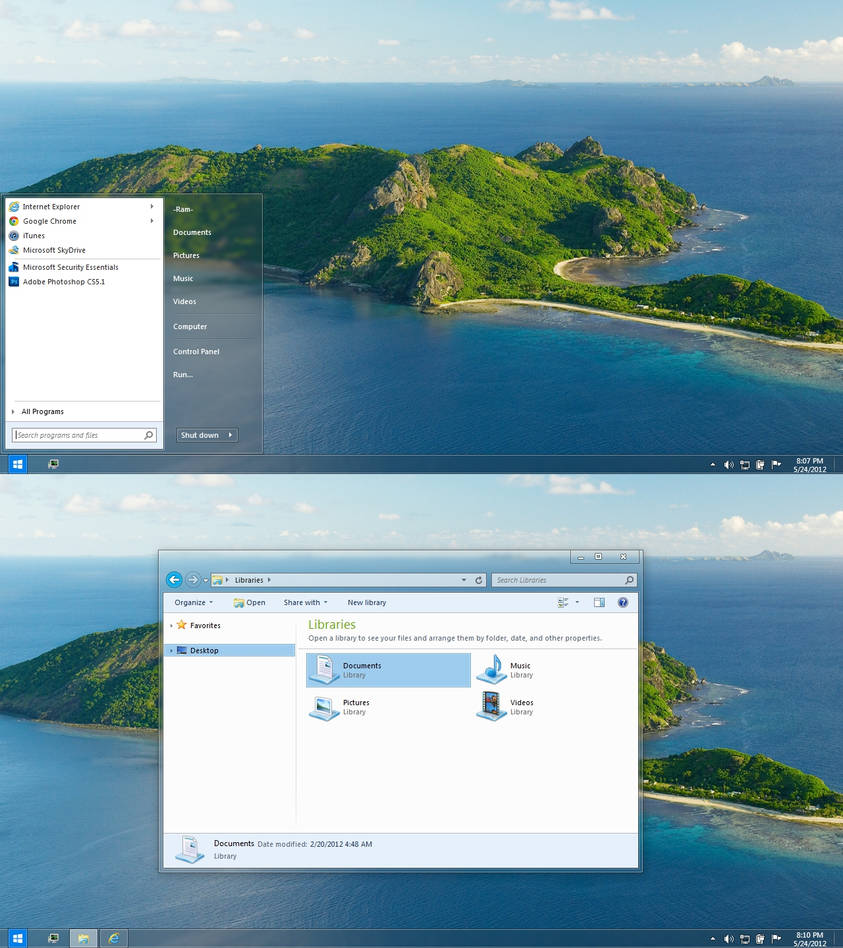Select Computer in the start menu
The height and width of the screenshot is (948, 843).
[190, 326]
